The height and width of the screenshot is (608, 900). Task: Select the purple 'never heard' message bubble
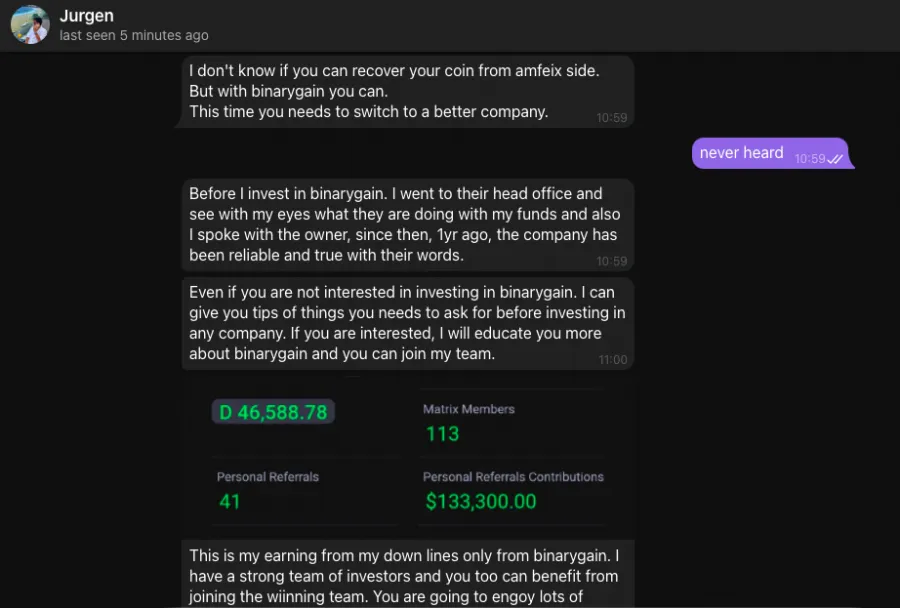click(742, 153)
